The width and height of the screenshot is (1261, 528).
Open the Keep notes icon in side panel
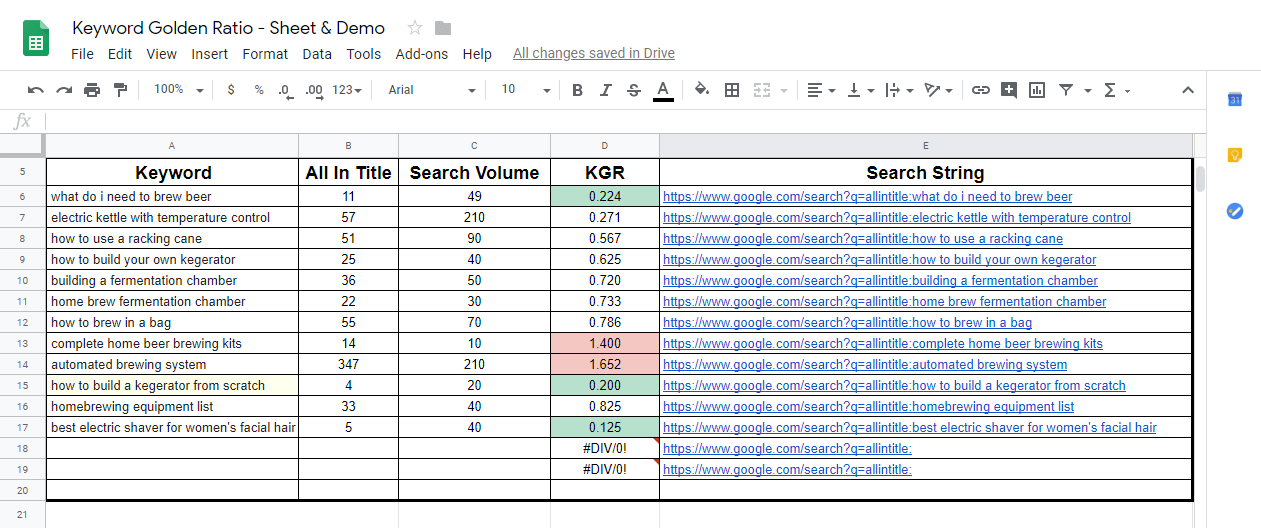coord(1235,155)
